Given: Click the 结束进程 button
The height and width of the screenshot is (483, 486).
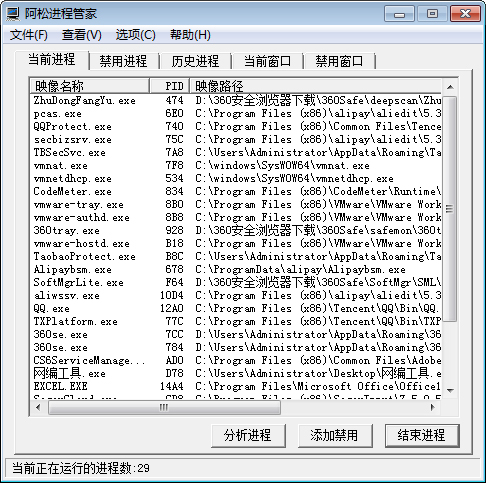Looking at the screenshot, I should [x=422, y=435].
